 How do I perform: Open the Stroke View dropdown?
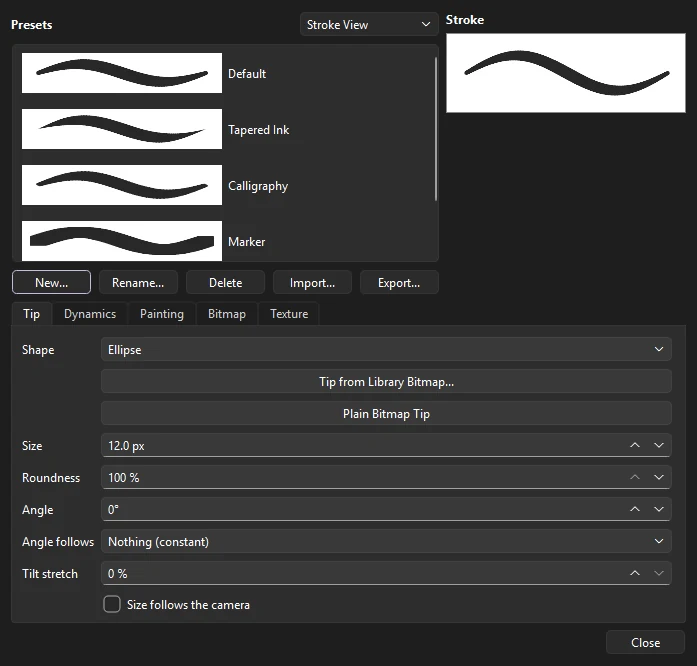click(369, 24)
